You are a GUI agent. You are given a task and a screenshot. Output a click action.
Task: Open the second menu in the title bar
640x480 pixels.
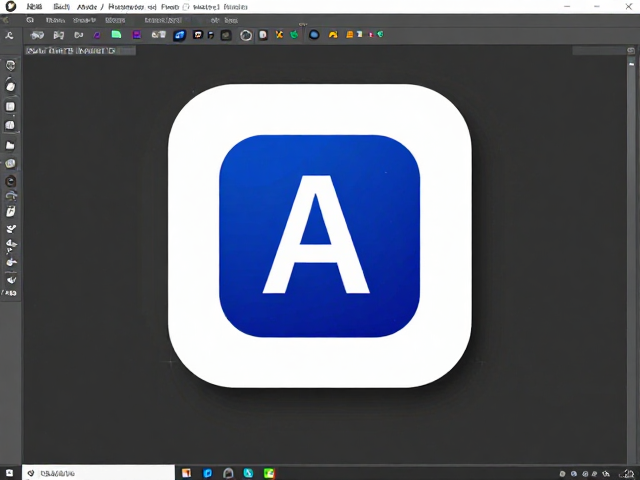click(x=62, y=7)
